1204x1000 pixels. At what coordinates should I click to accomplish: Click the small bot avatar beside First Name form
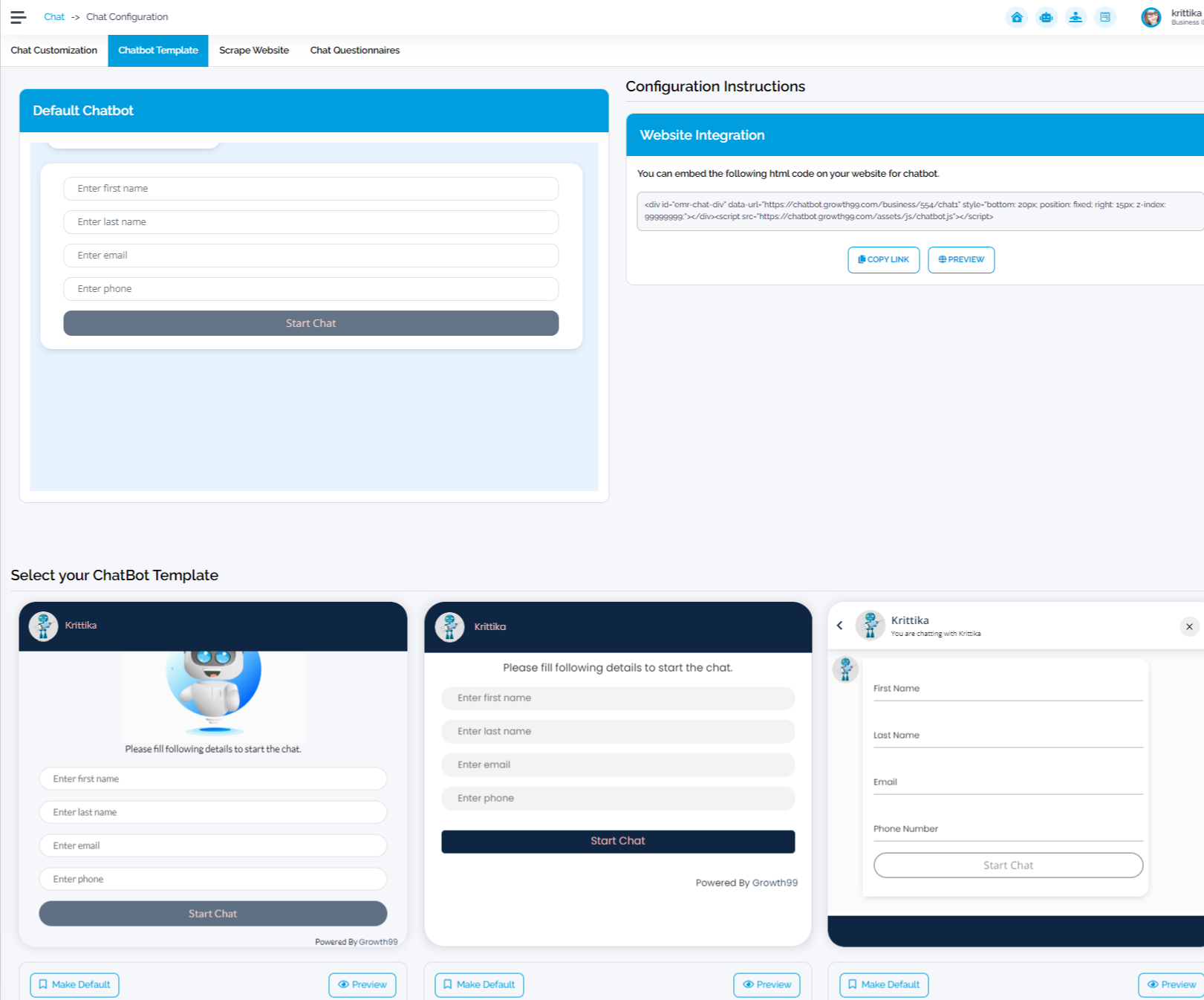pos(845,669)
